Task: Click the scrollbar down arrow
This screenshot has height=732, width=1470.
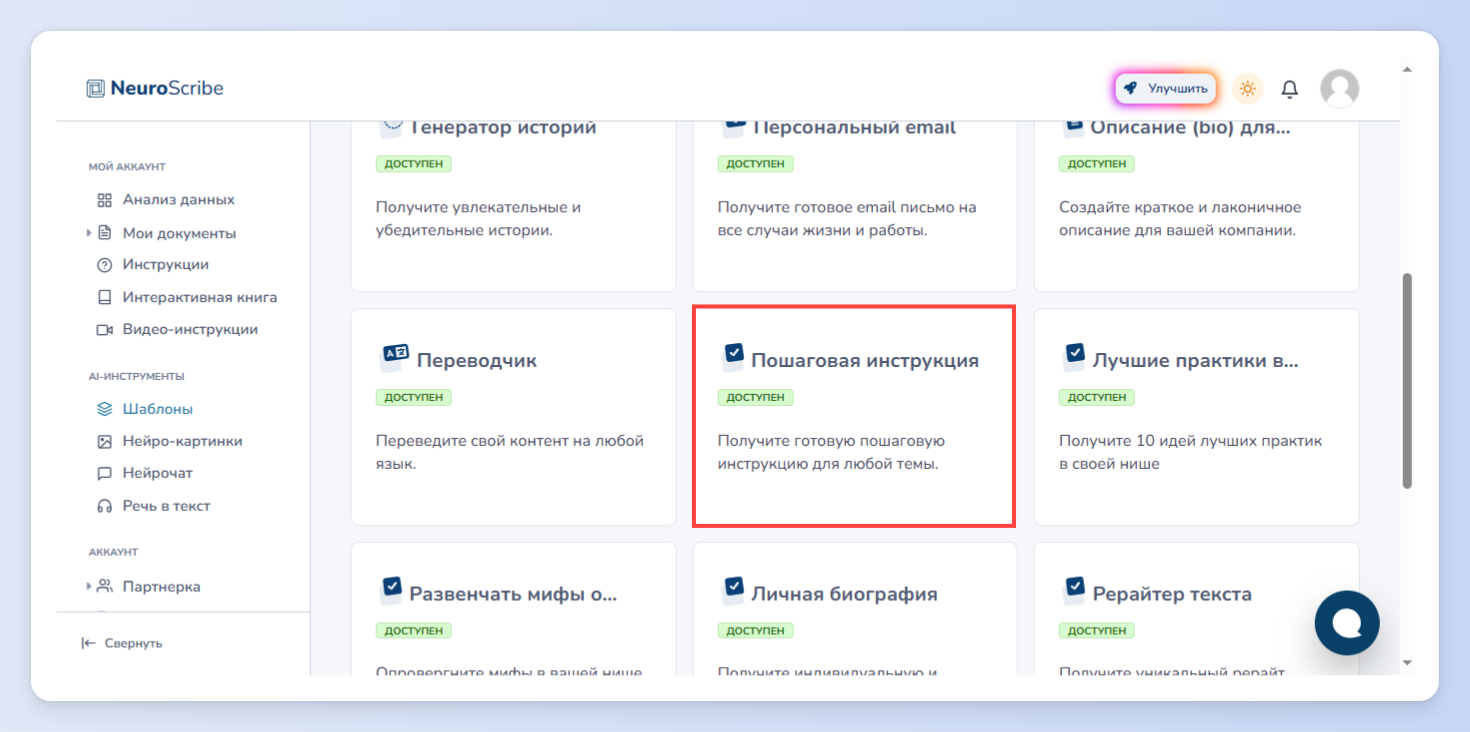Action: tap(1407, 662)
